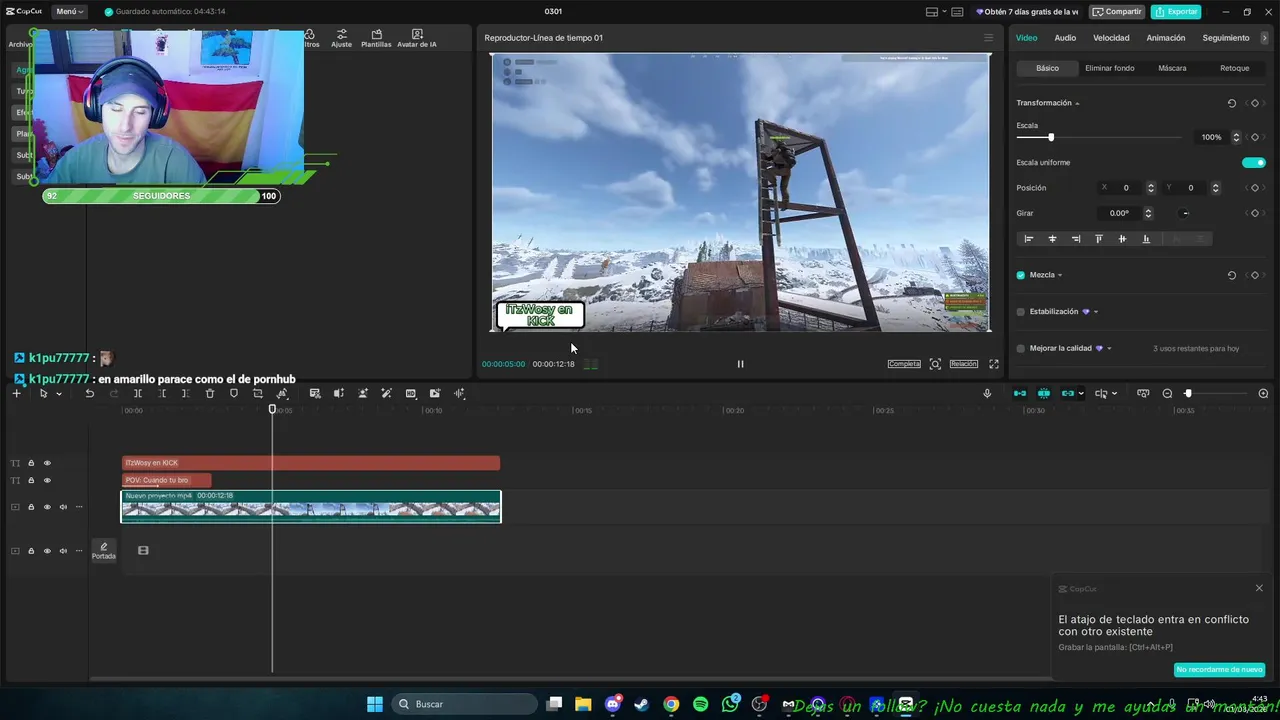Mute the Nuevo proyecto video track

(63, 507)
